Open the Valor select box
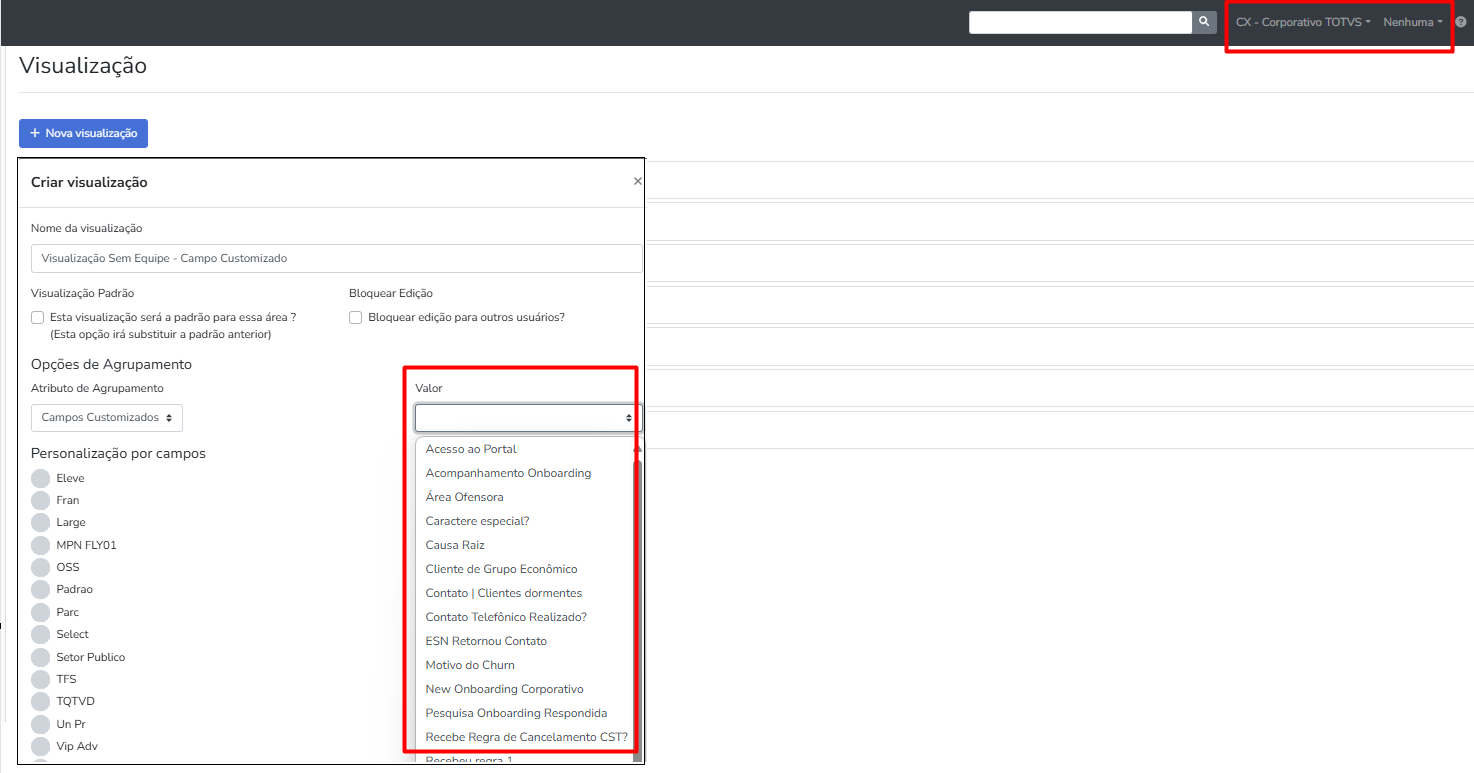The width and height of the screenshot is (1474, 773). click(529, 418)
